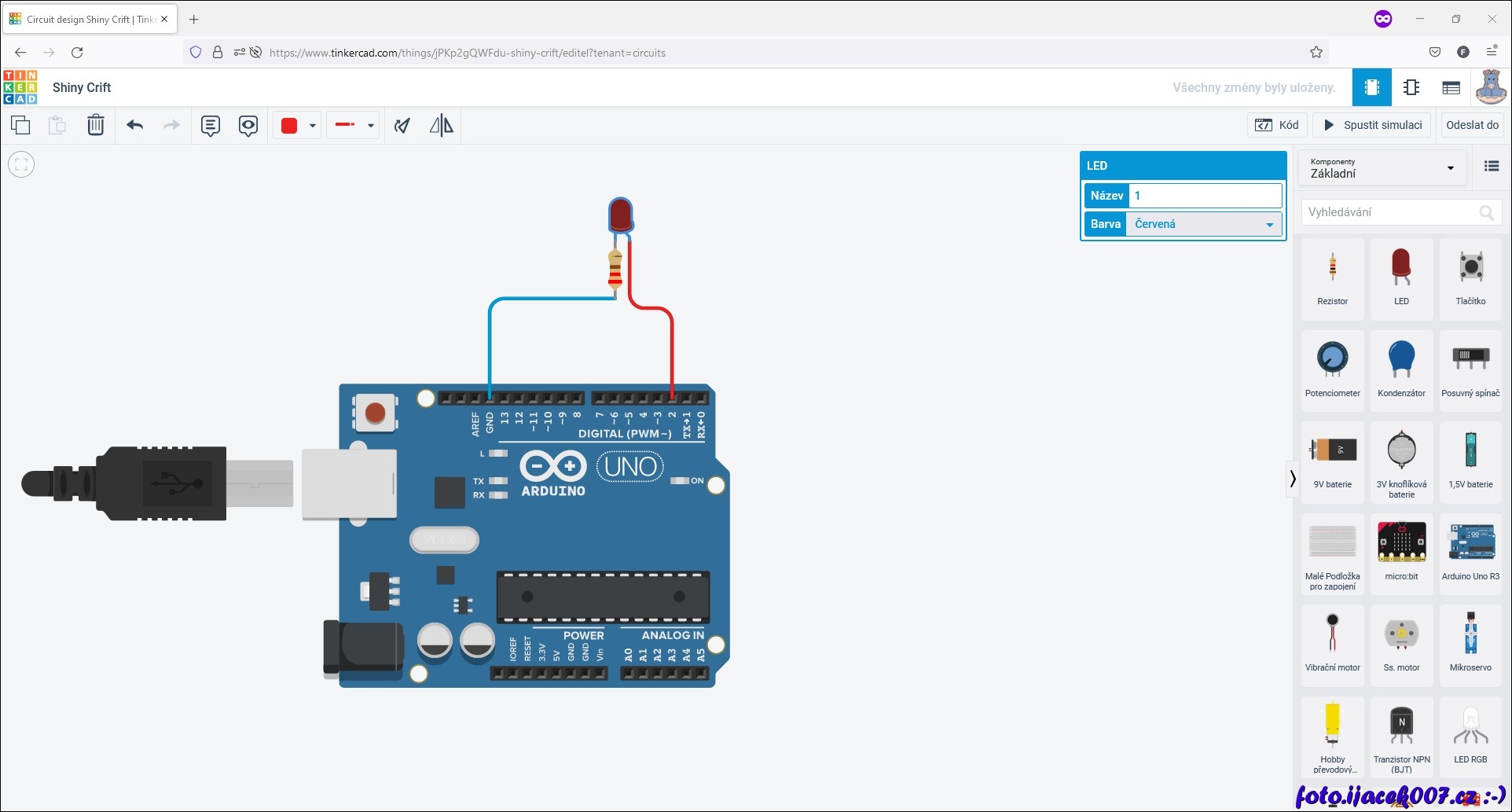
Task: Switch to schematic view icon
Action: [x=1411, y=87]
